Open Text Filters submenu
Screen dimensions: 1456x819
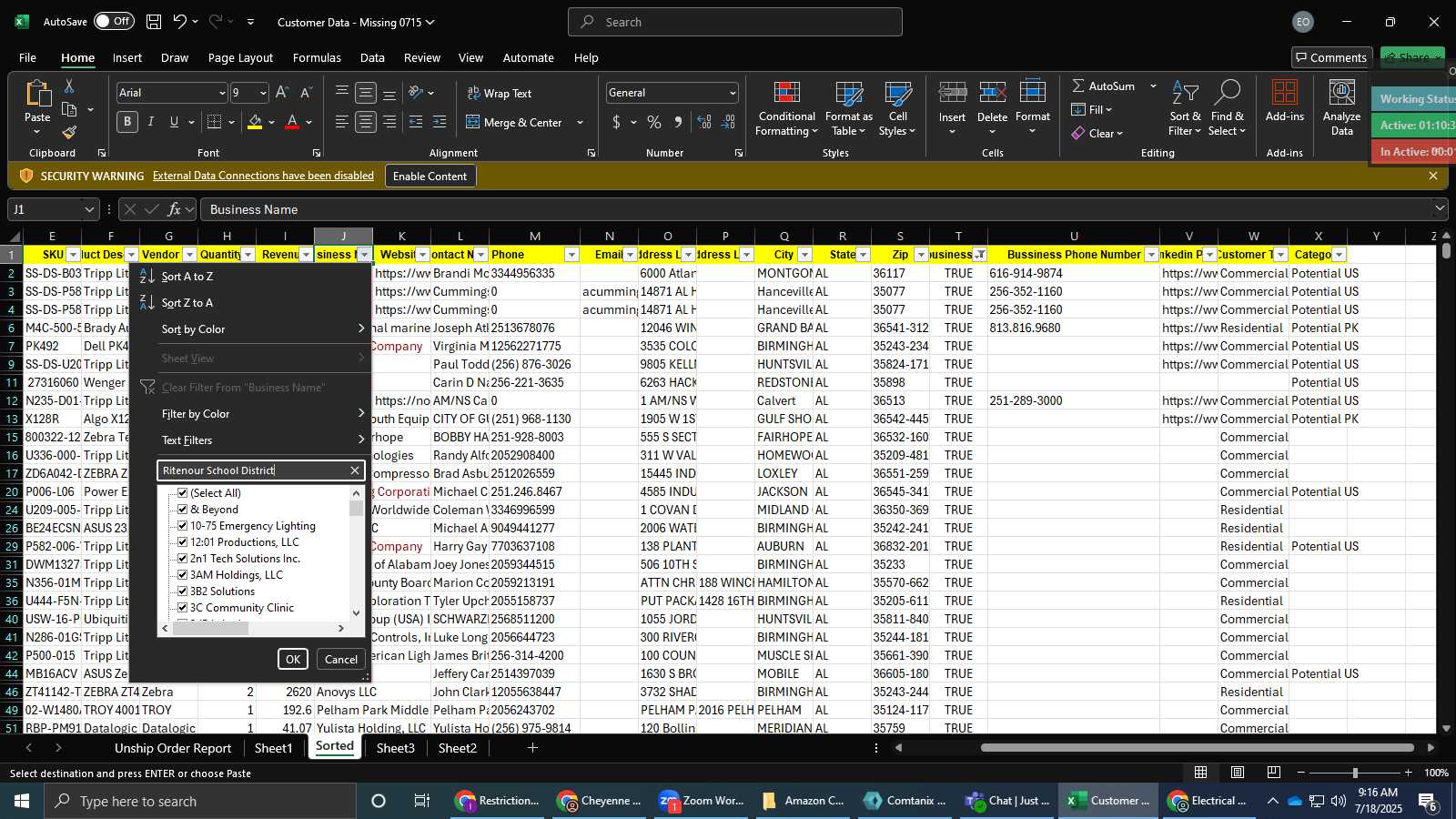[x=251, y=440]
